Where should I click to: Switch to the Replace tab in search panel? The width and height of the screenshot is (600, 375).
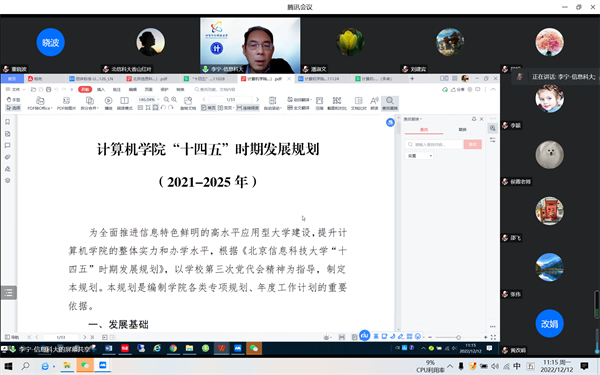click(x=462, y=130)
